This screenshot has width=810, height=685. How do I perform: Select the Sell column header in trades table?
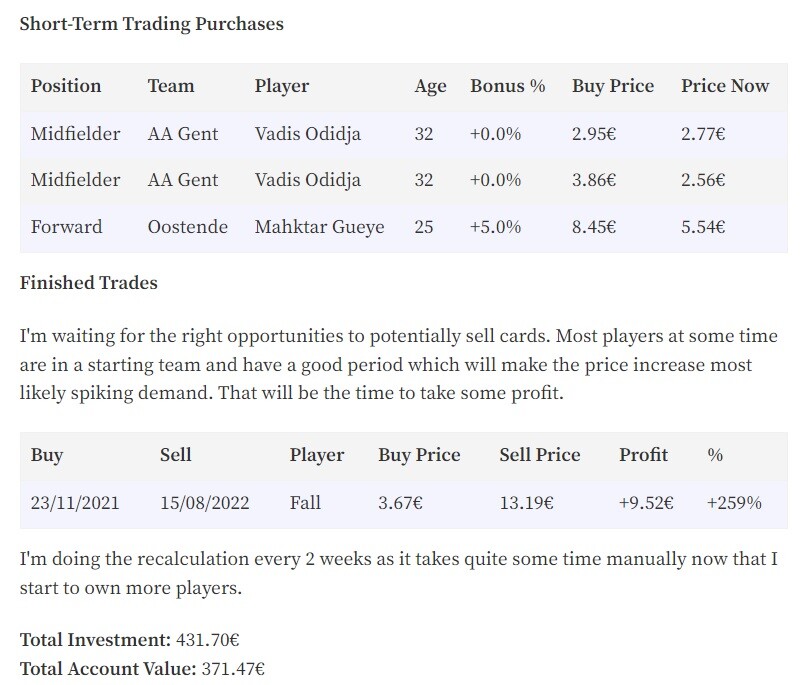(x=176, y=455)
